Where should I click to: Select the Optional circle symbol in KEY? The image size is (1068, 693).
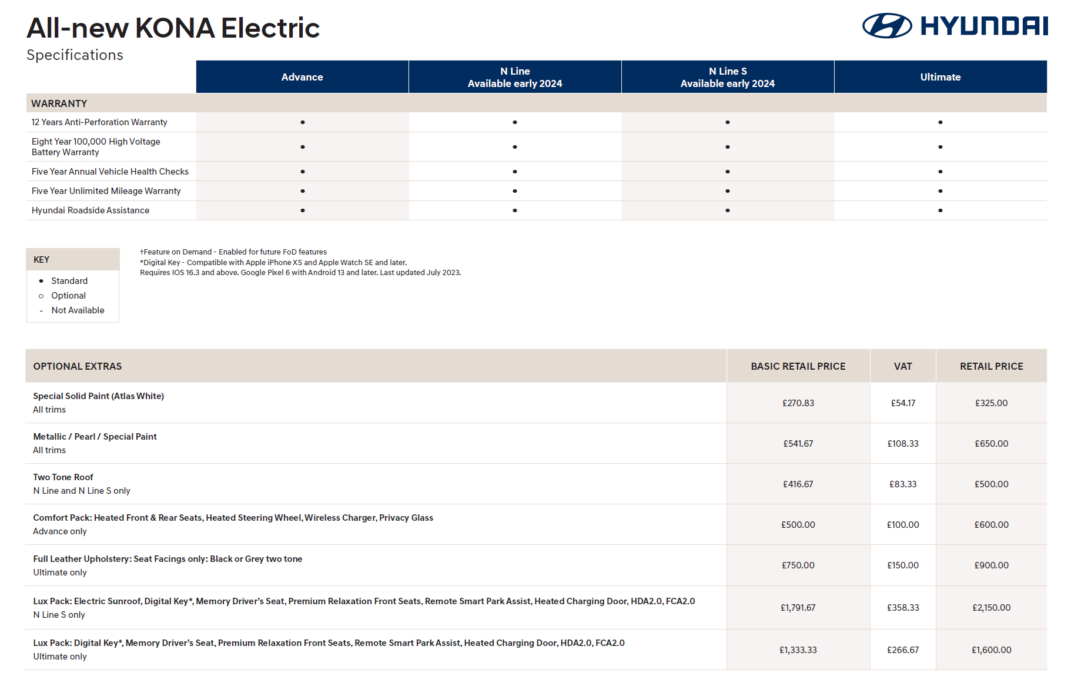click(41, 295)
